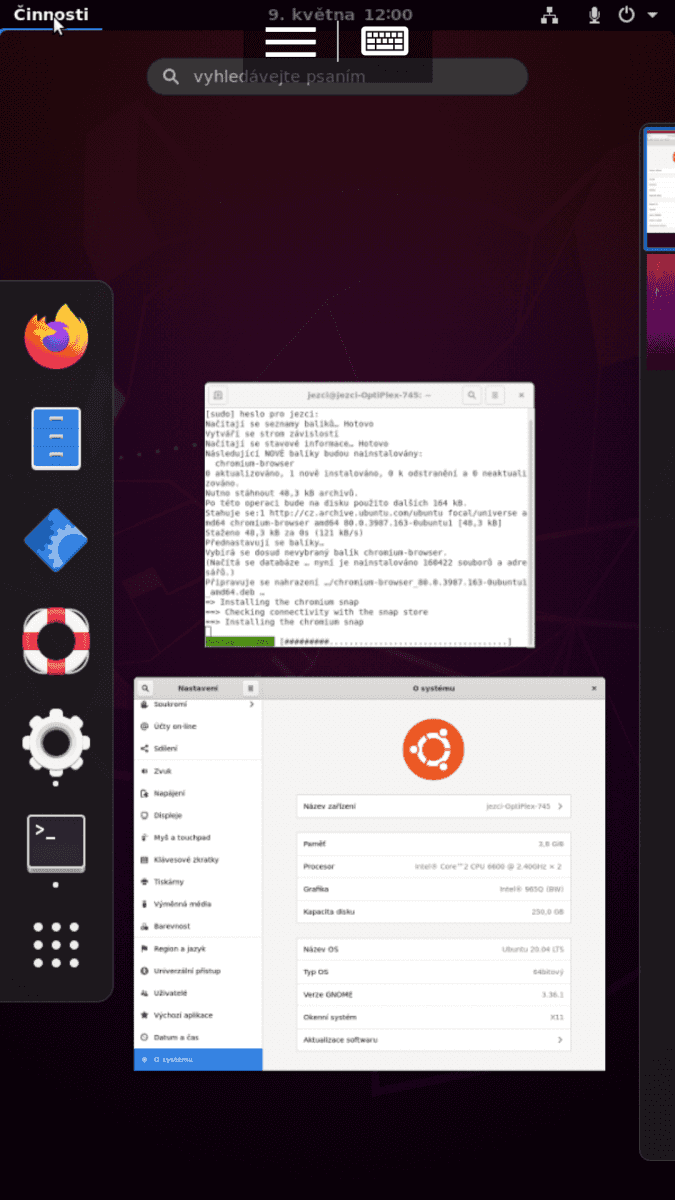The height and width of the screenshot is (1200, 675).
Task: Launch Firefox from the dock
Action: 56,337
